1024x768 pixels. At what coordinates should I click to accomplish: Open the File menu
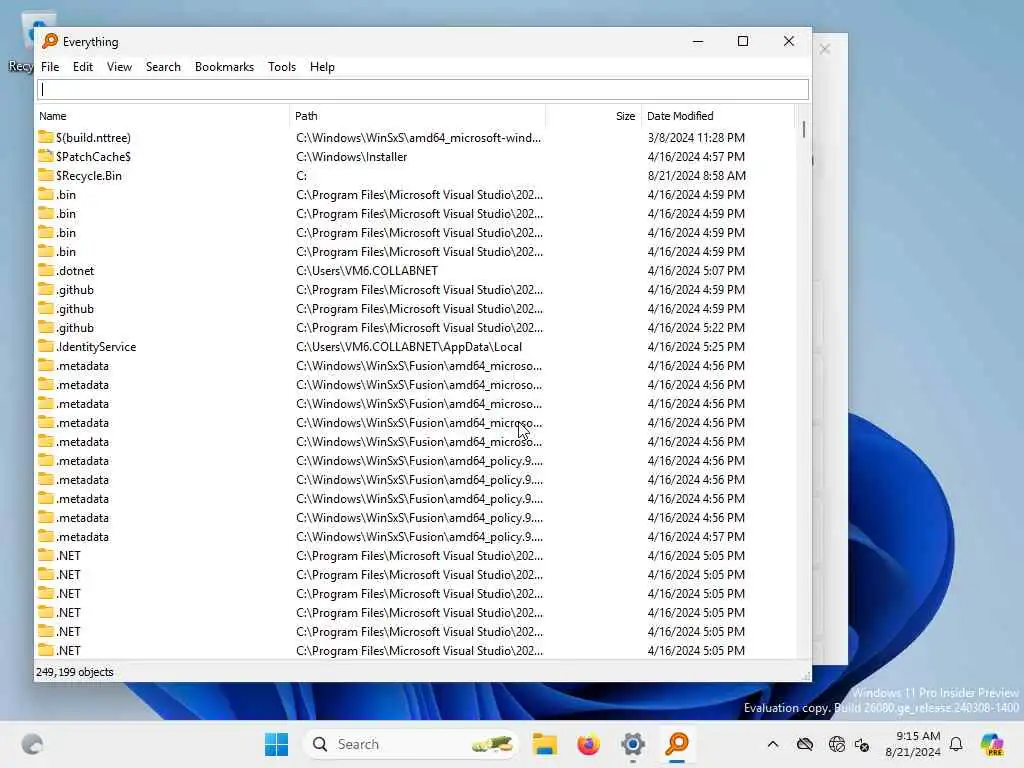click(x=50, y=67)
